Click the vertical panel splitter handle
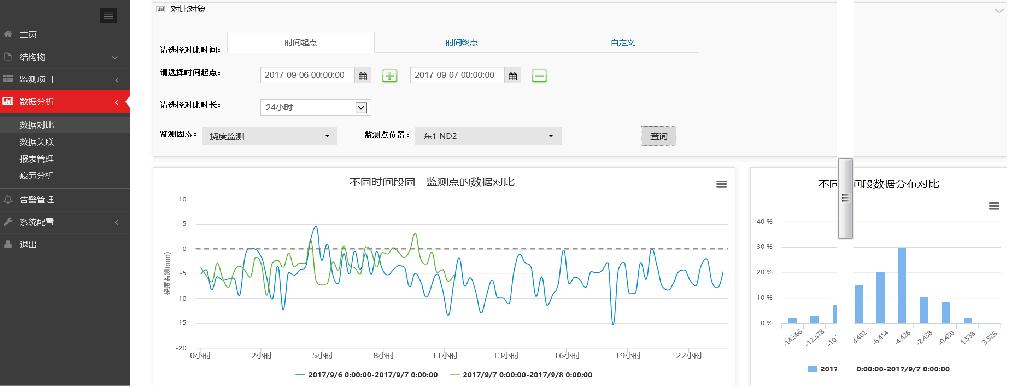This screenshot has height=387, width=1009. pos(846,198)
